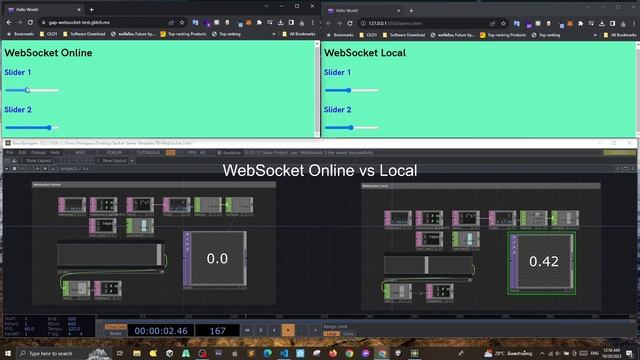
Task: Click slider COMP in WebSocket Online network
Action: tap(110, 255)
